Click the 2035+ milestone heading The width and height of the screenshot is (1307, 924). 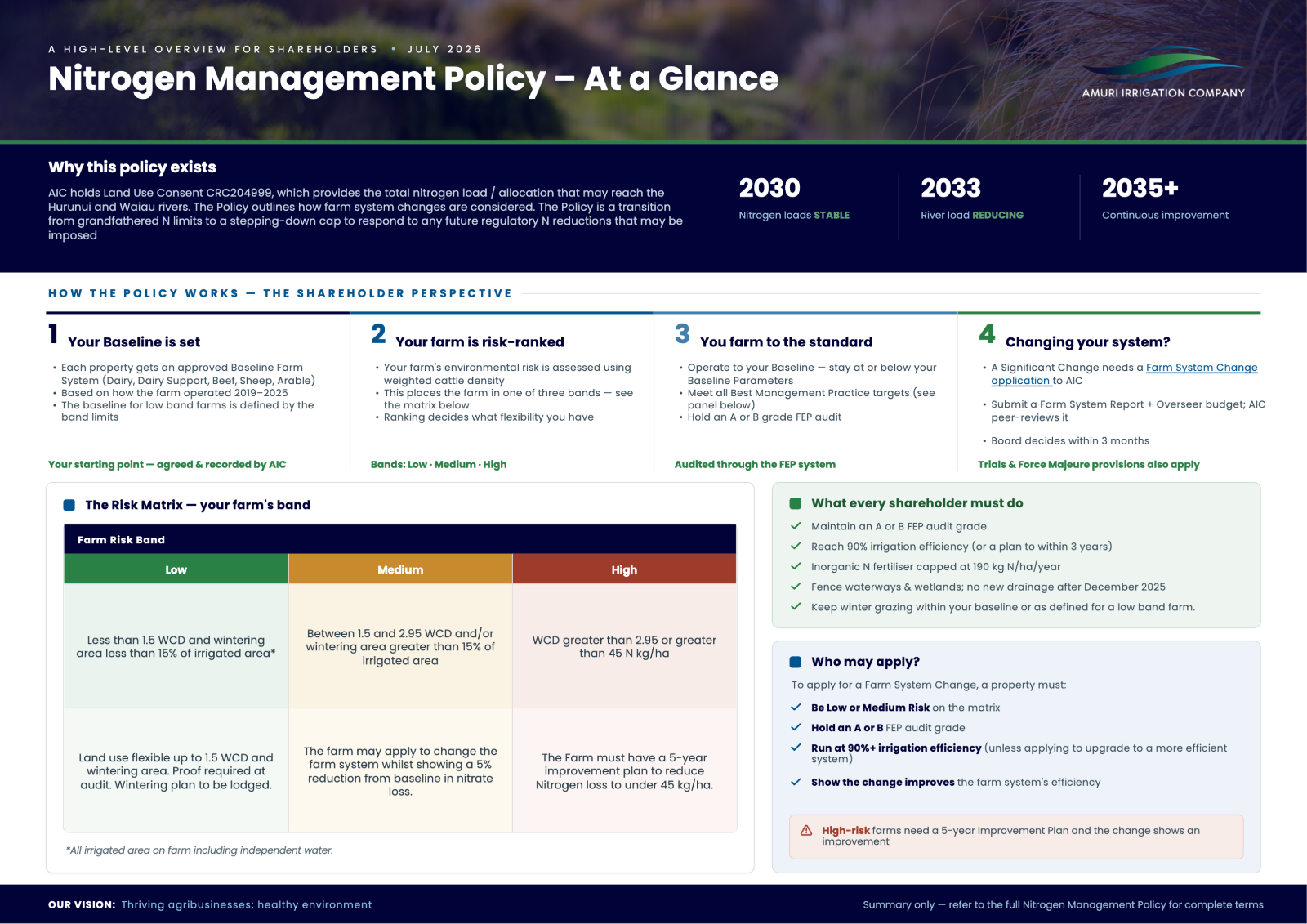1140,188
